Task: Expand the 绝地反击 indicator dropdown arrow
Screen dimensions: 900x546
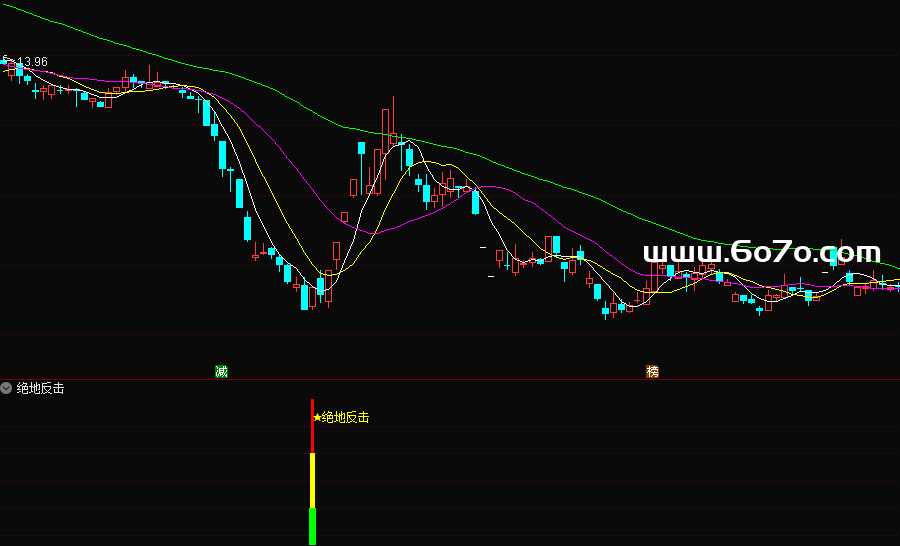Action: click(x=7, y=388)
